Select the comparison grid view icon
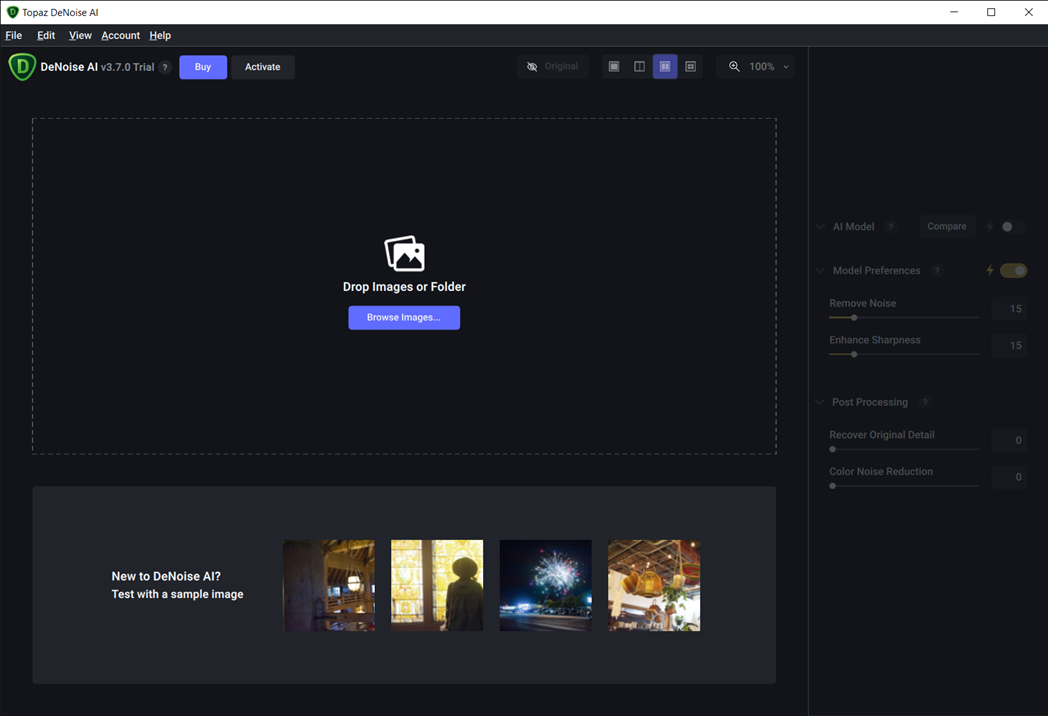 click(x=690, y=67)
